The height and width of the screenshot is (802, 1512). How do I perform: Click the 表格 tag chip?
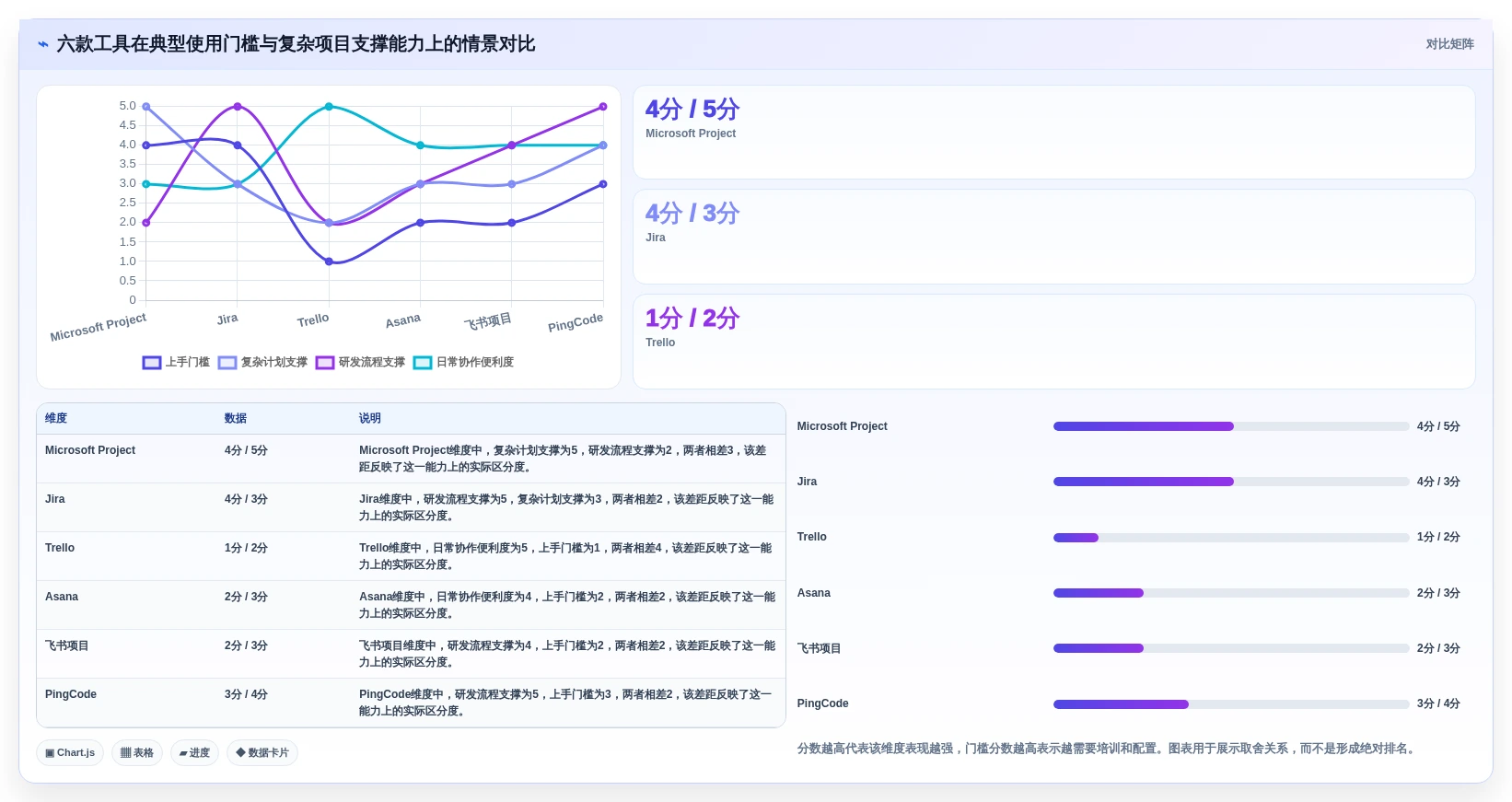(x=137, y=752)
